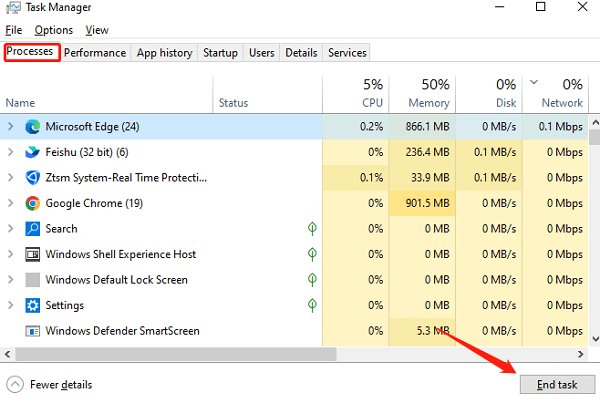Sort processes by Memory column header
600x403 pixels.
tap(427, 93)
